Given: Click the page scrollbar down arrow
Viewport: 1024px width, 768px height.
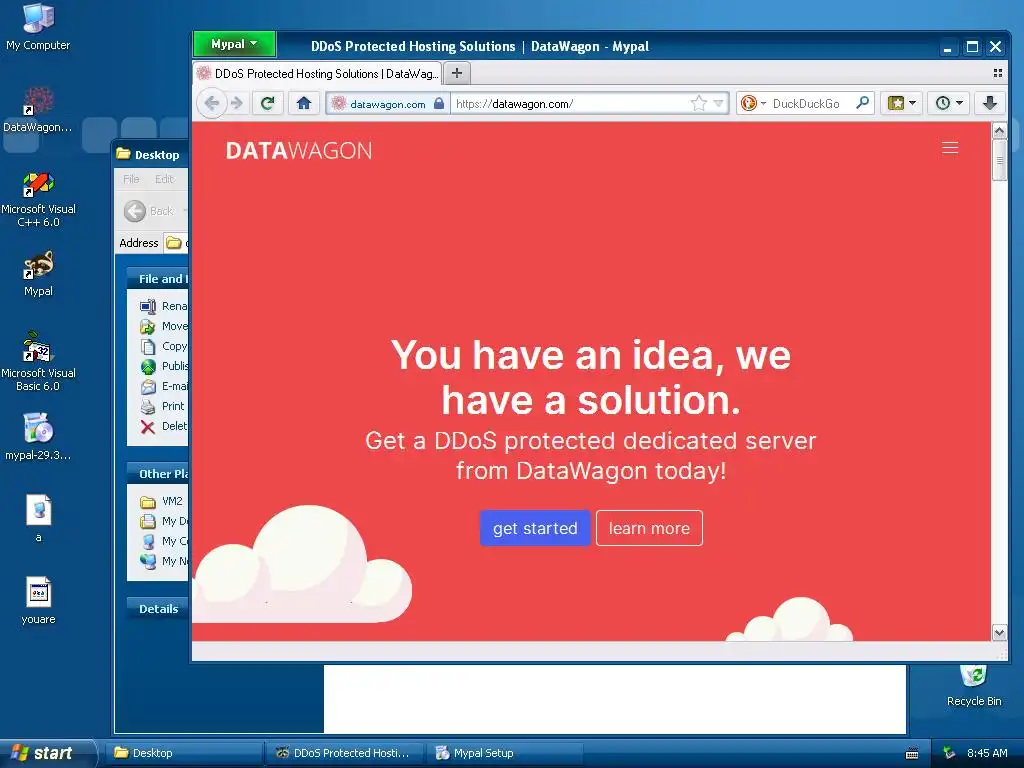Looking at the screenshot, I should coord(999,632).
